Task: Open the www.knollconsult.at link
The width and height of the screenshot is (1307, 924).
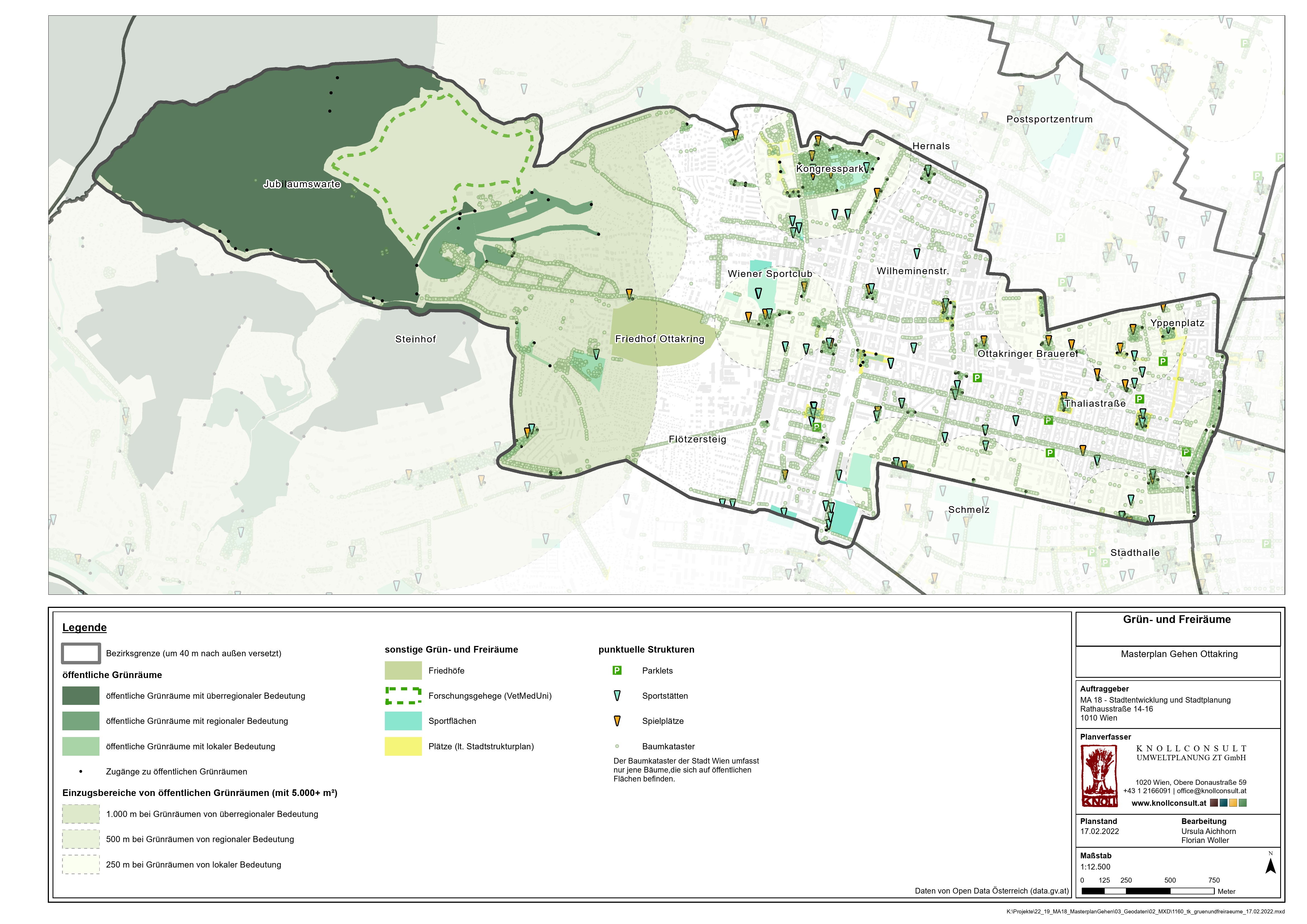Action: [x=1169, y=803]
